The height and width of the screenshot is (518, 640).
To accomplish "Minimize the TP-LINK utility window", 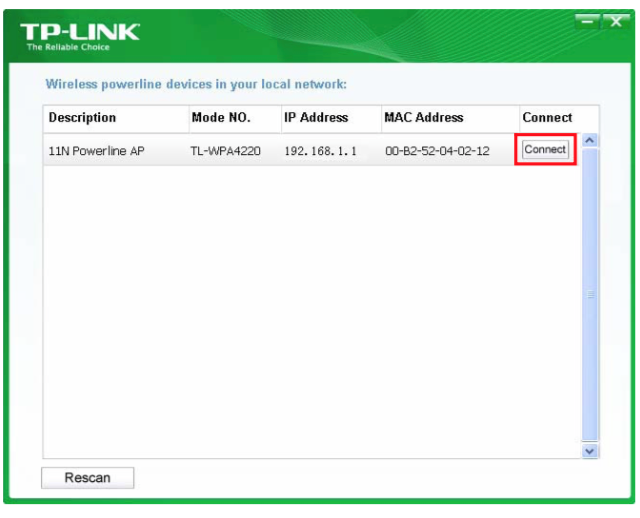I will coord(587,20).
